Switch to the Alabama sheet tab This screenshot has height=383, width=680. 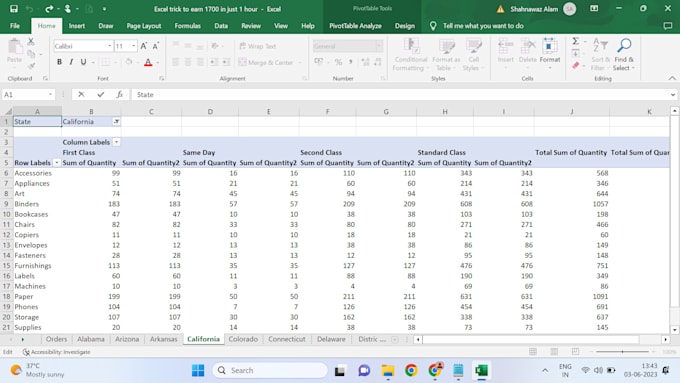tap(91, 339)
